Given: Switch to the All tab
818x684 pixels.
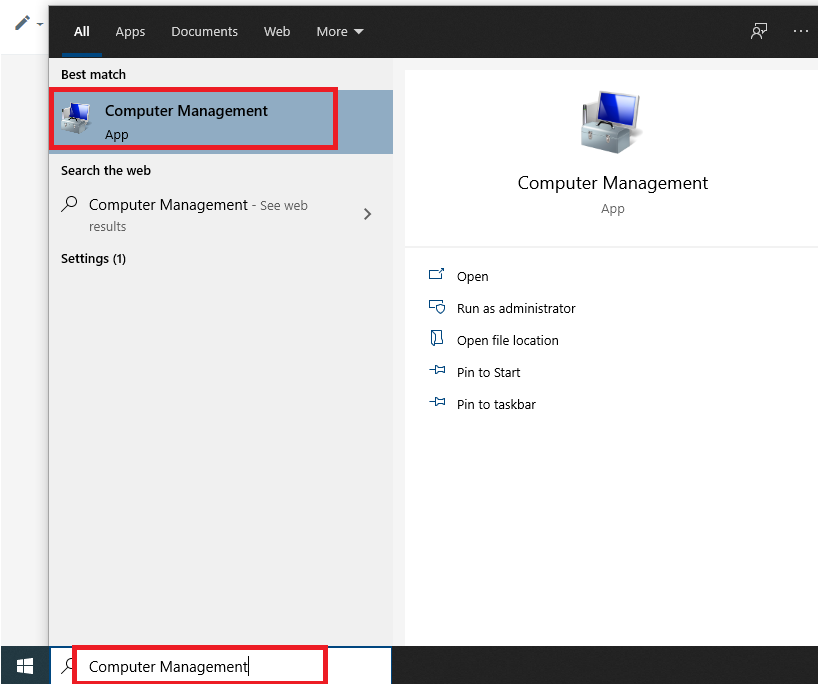Looking at the screenshot, I should click(81, 31).
